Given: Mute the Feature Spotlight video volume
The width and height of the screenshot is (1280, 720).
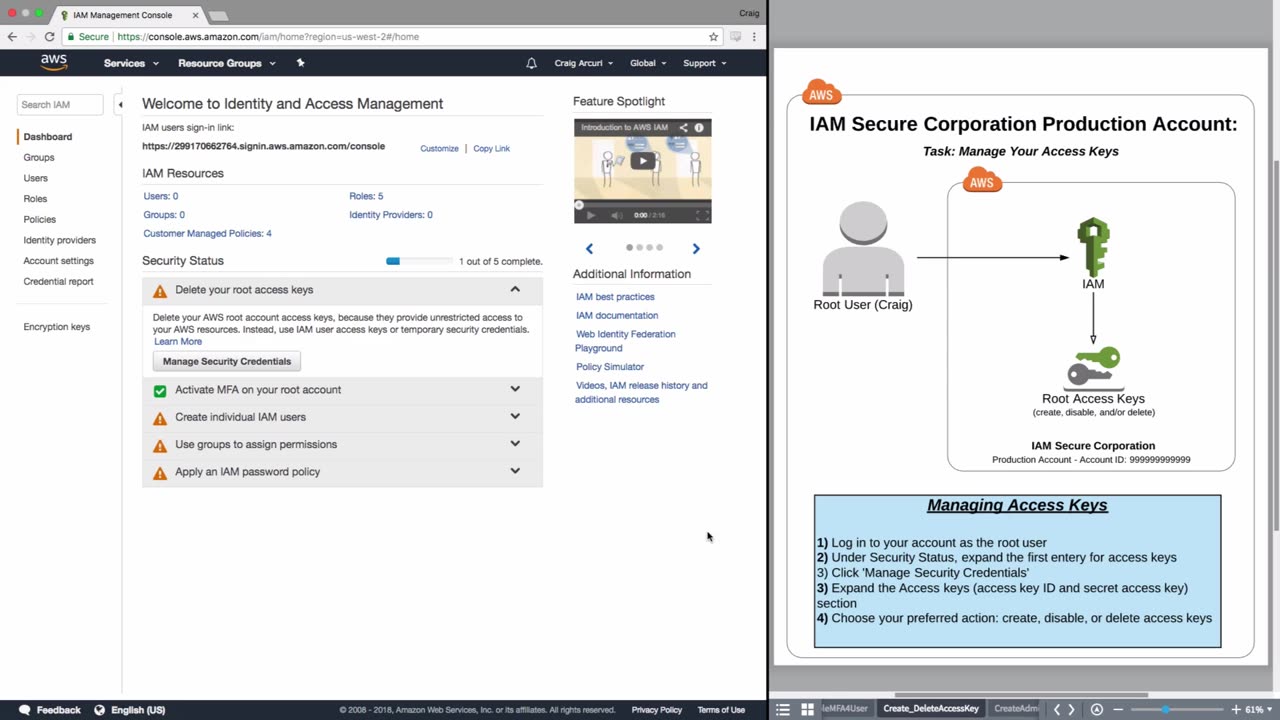Looking at the screenshot, I should pyautogui.click(x=616, y=215).
